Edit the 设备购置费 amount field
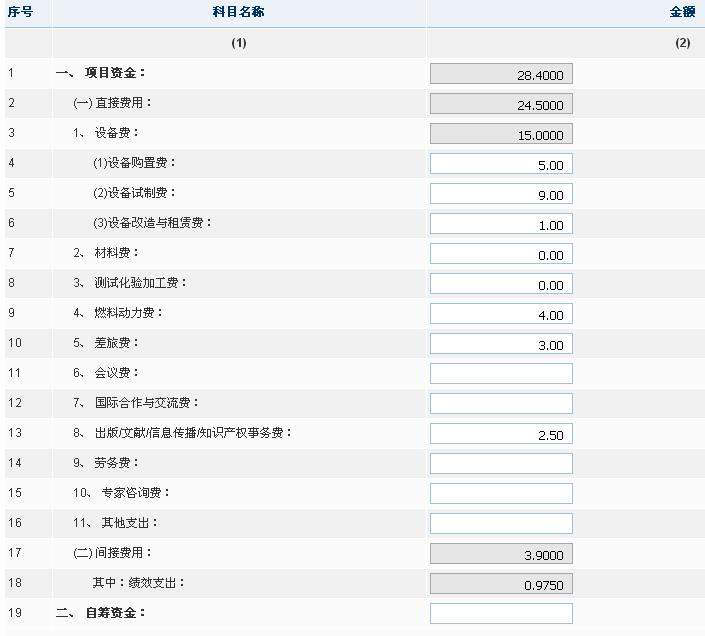This screenshot has width=705, height=636. click(x=501, y=164)
